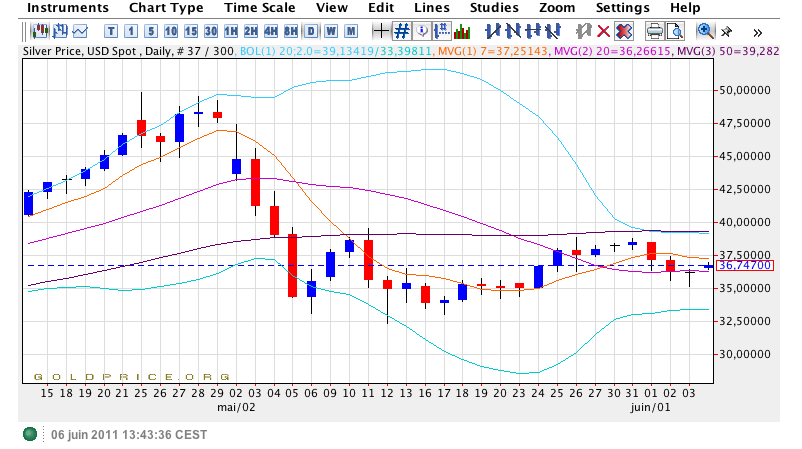Open the Studies menu
This screenshot has width=802, height=449.
point(494,8)
